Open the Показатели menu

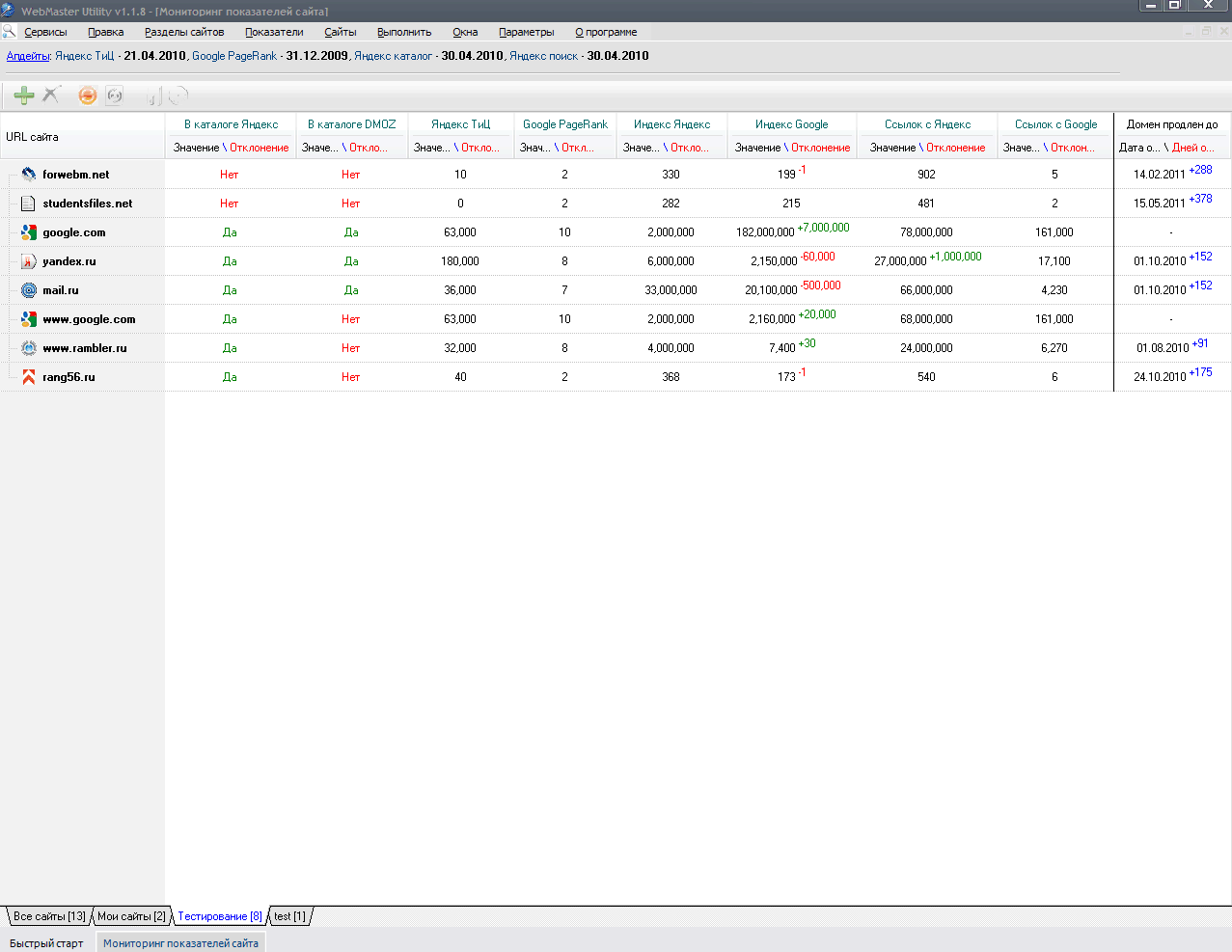pos(274,32)
